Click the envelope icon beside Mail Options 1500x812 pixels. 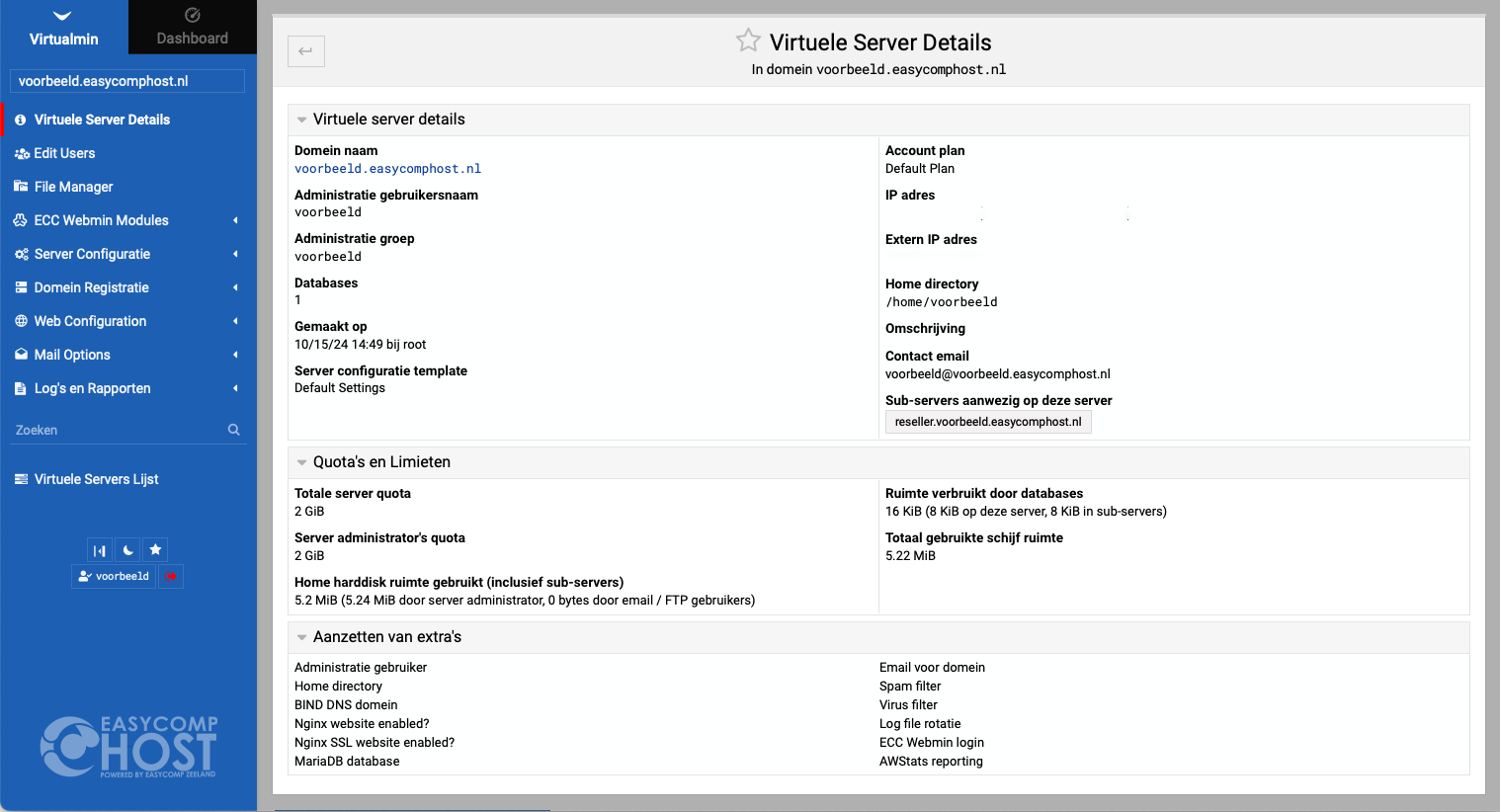21,355
